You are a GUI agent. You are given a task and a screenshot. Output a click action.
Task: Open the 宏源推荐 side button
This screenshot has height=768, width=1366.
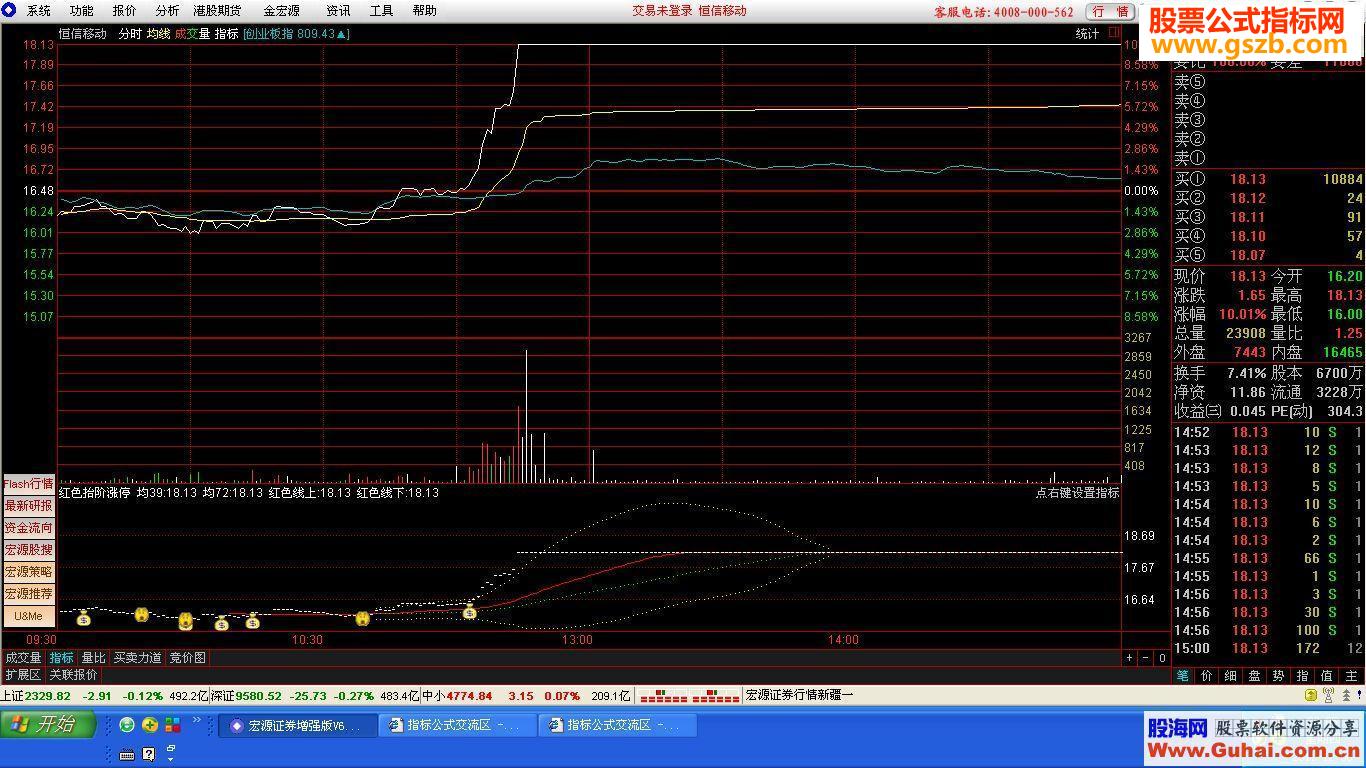pyautogui.click(x=29, y=594)
